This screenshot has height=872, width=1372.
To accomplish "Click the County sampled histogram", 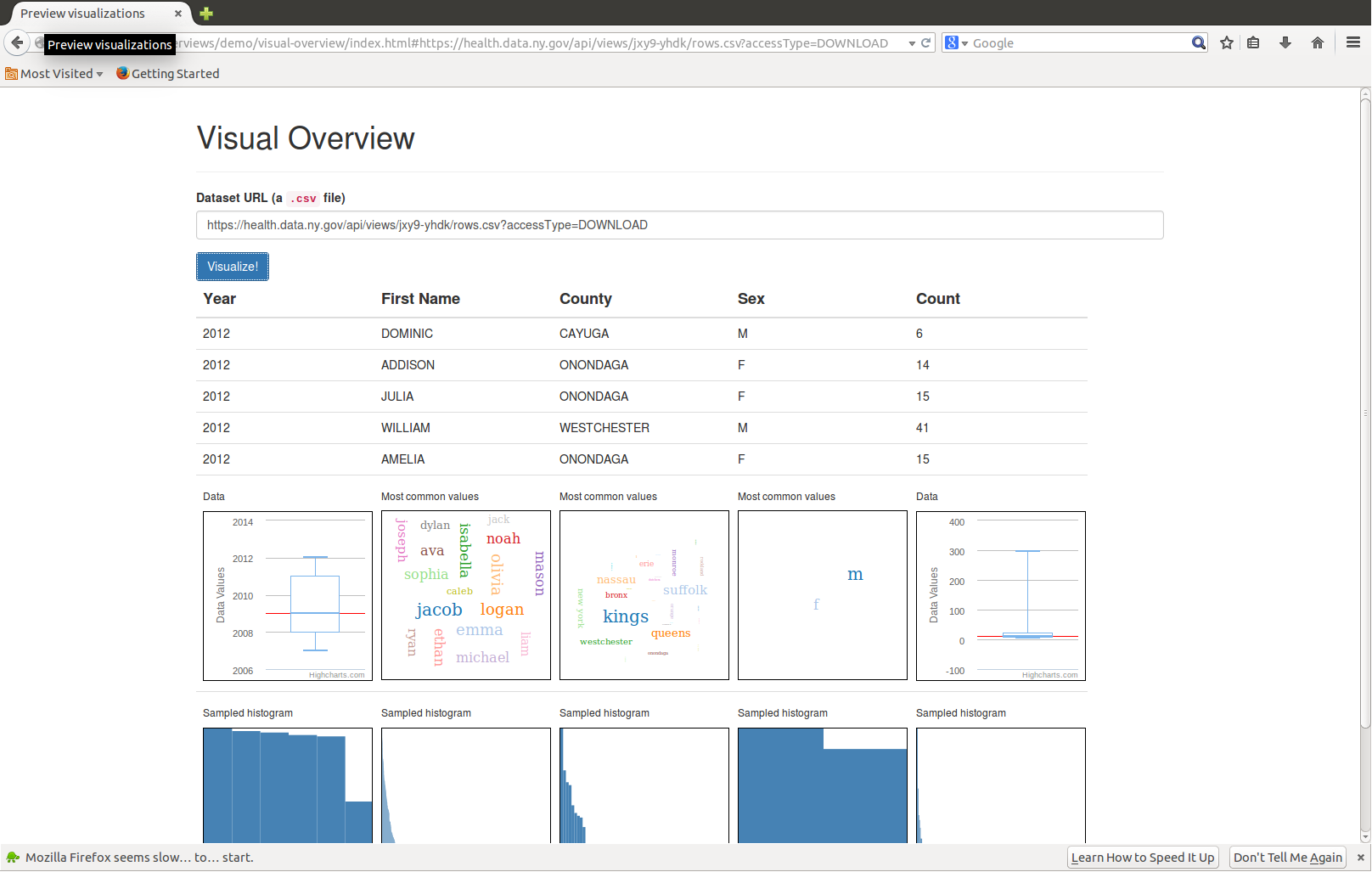I will [x=644, y=785].
